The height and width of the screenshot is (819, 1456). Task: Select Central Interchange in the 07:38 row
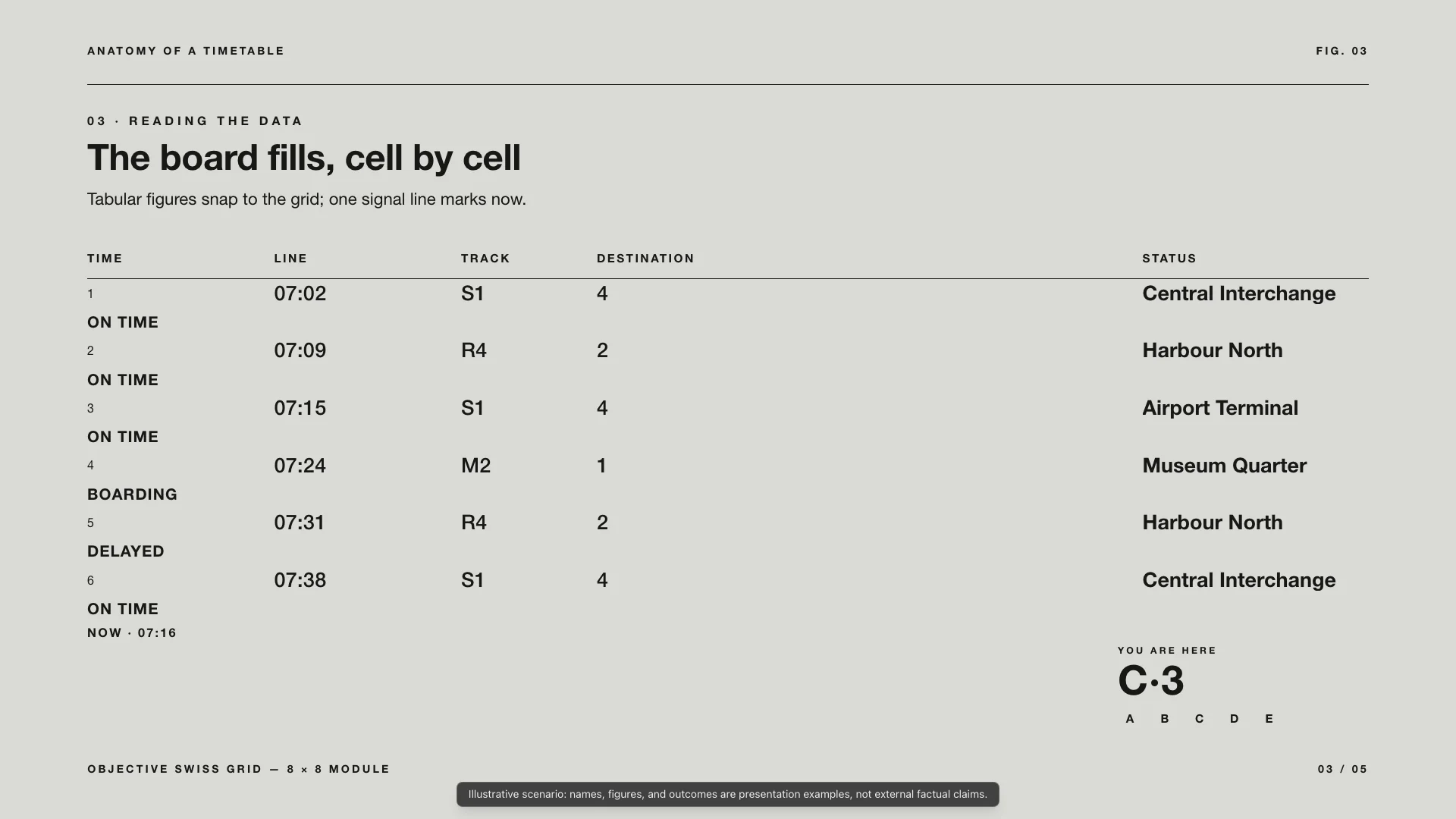click(1239, 580)
